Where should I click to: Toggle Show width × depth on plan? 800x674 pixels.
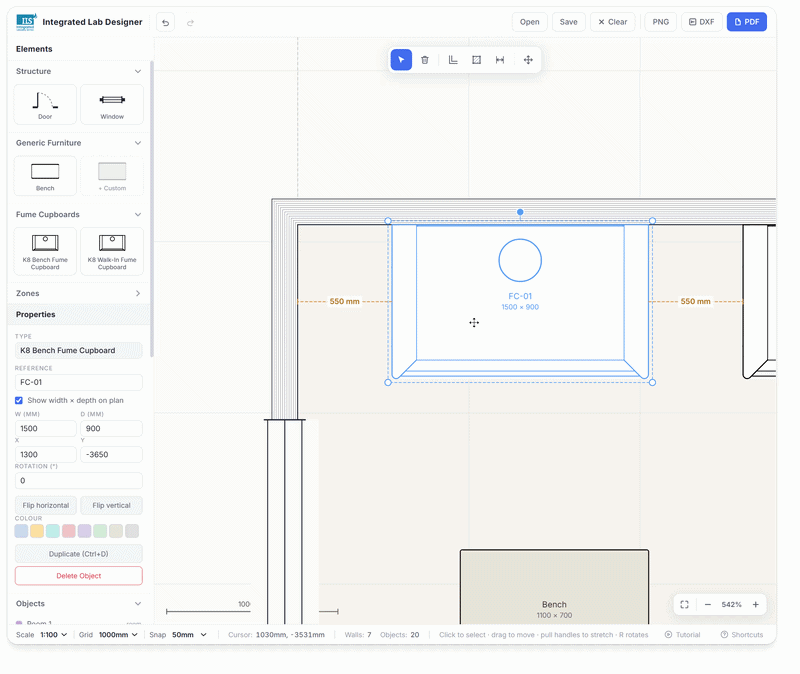point(19,401)
